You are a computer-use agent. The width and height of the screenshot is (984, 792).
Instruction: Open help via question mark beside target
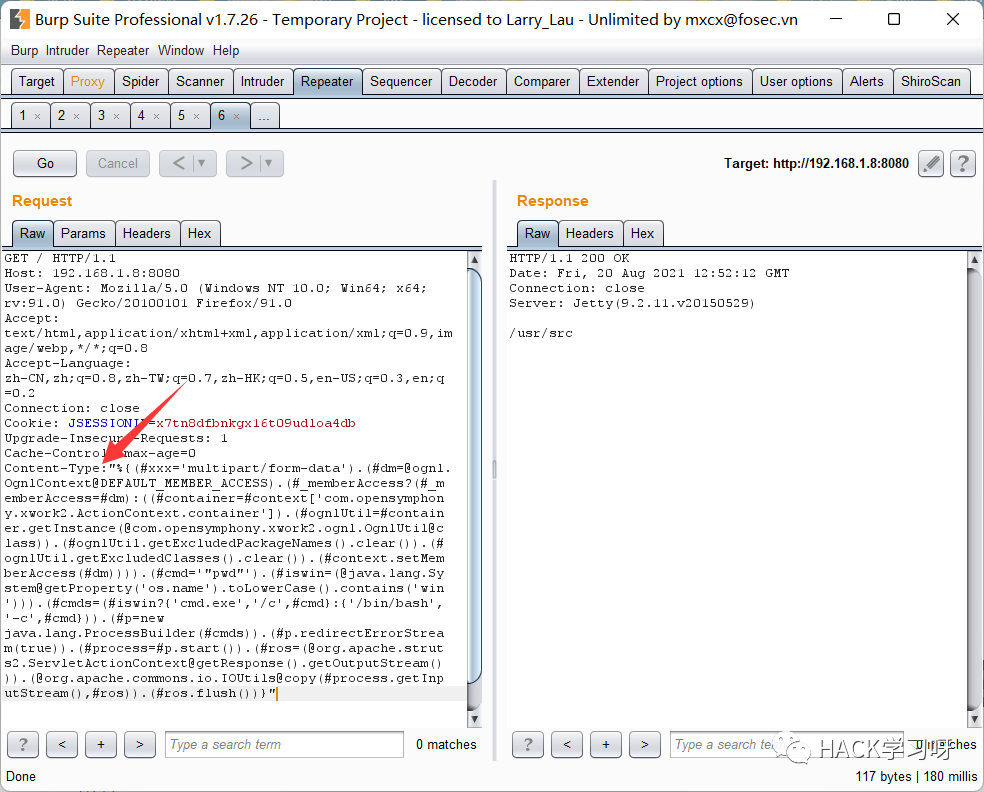point(963,164)
